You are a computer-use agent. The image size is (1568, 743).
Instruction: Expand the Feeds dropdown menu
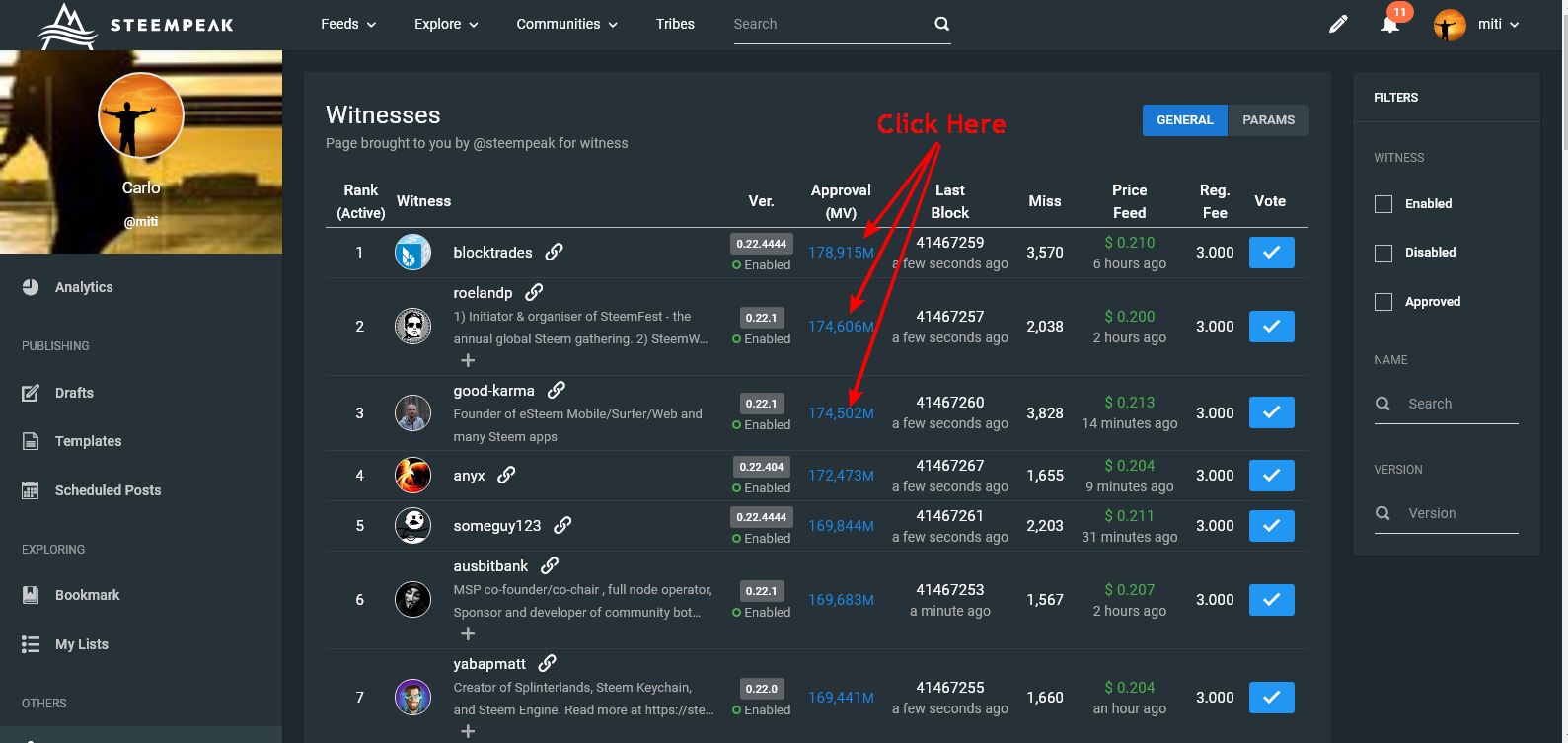(348, 24)
